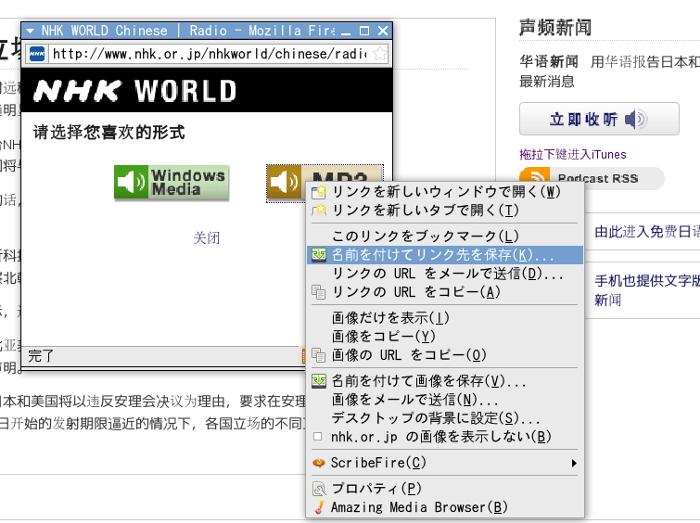Click the new-window icon beside リンクを新しいウィンドウで開く
Image resolution: width=700 pixels, height=523 pixels.
tap(318, 192)
